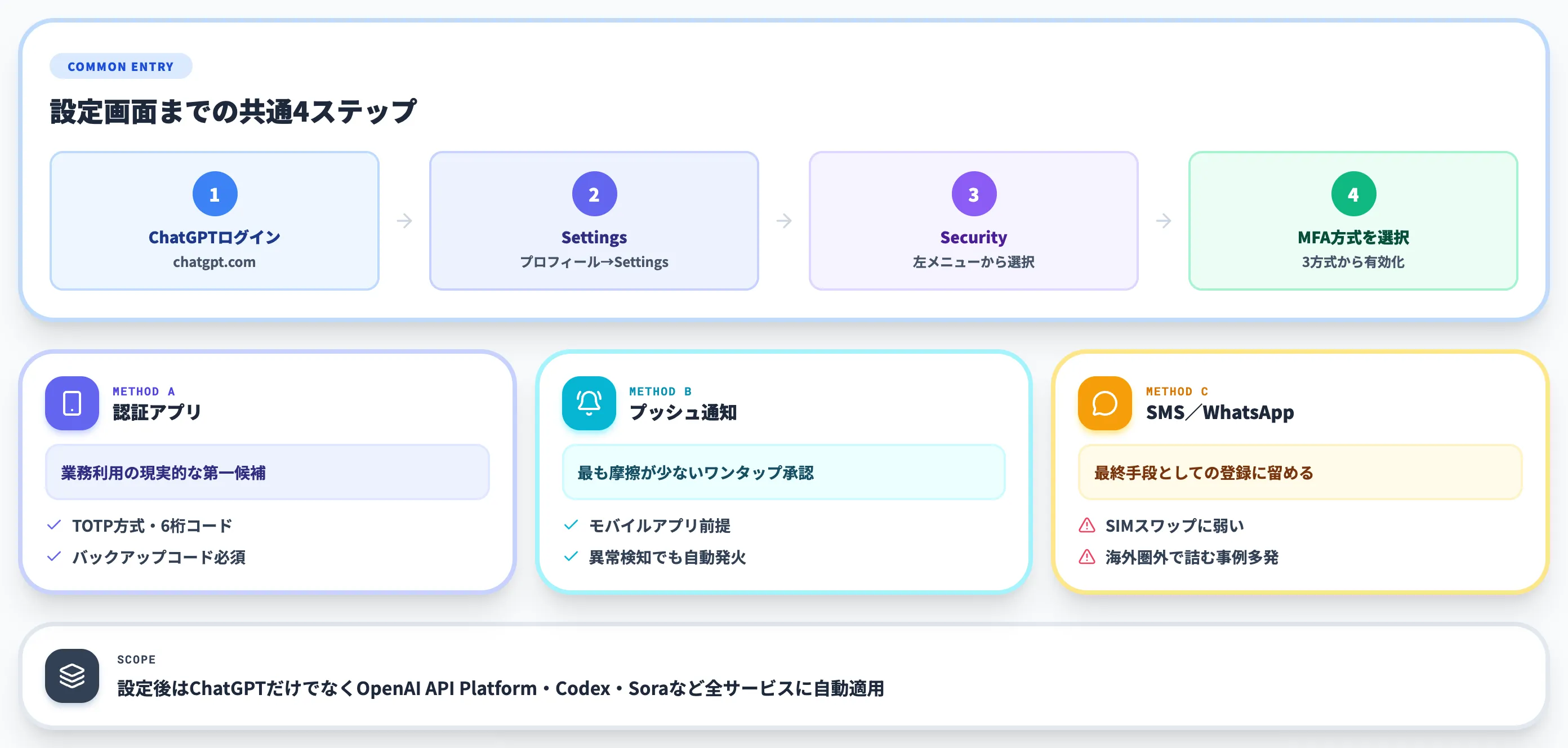Click the chatgpt.com text
This screenshot has width=1568, height=748.
(x=214, y=262)
